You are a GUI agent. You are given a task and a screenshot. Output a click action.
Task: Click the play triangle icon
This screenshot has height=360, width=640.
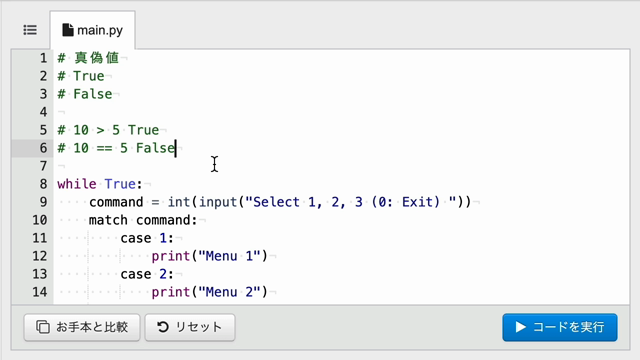click(x=520, y=327)
